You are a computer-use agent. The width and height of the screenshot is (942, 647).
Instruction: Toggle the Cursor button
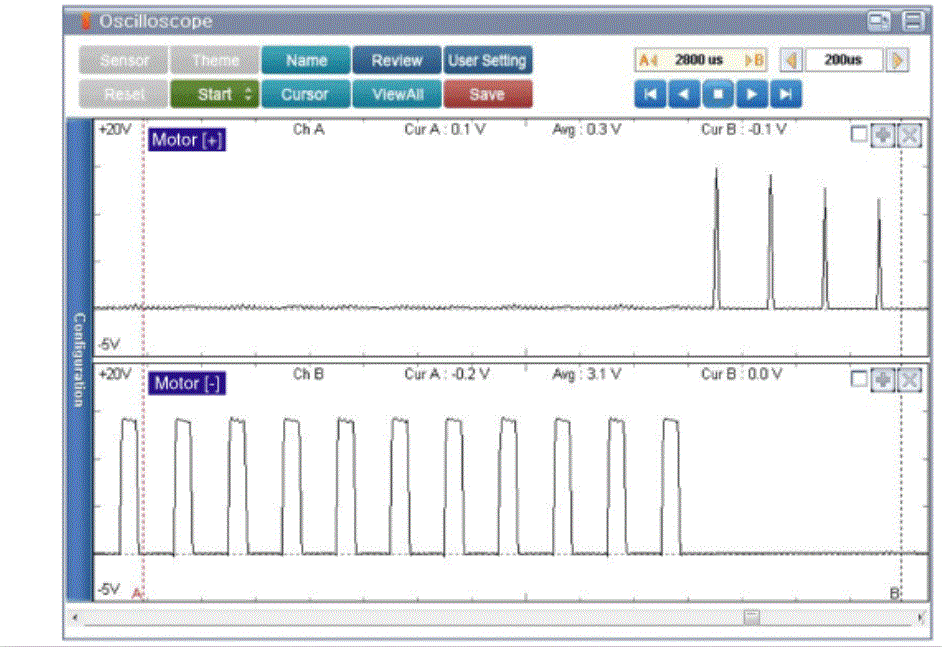pyautogui.click(x=305, y=94)
